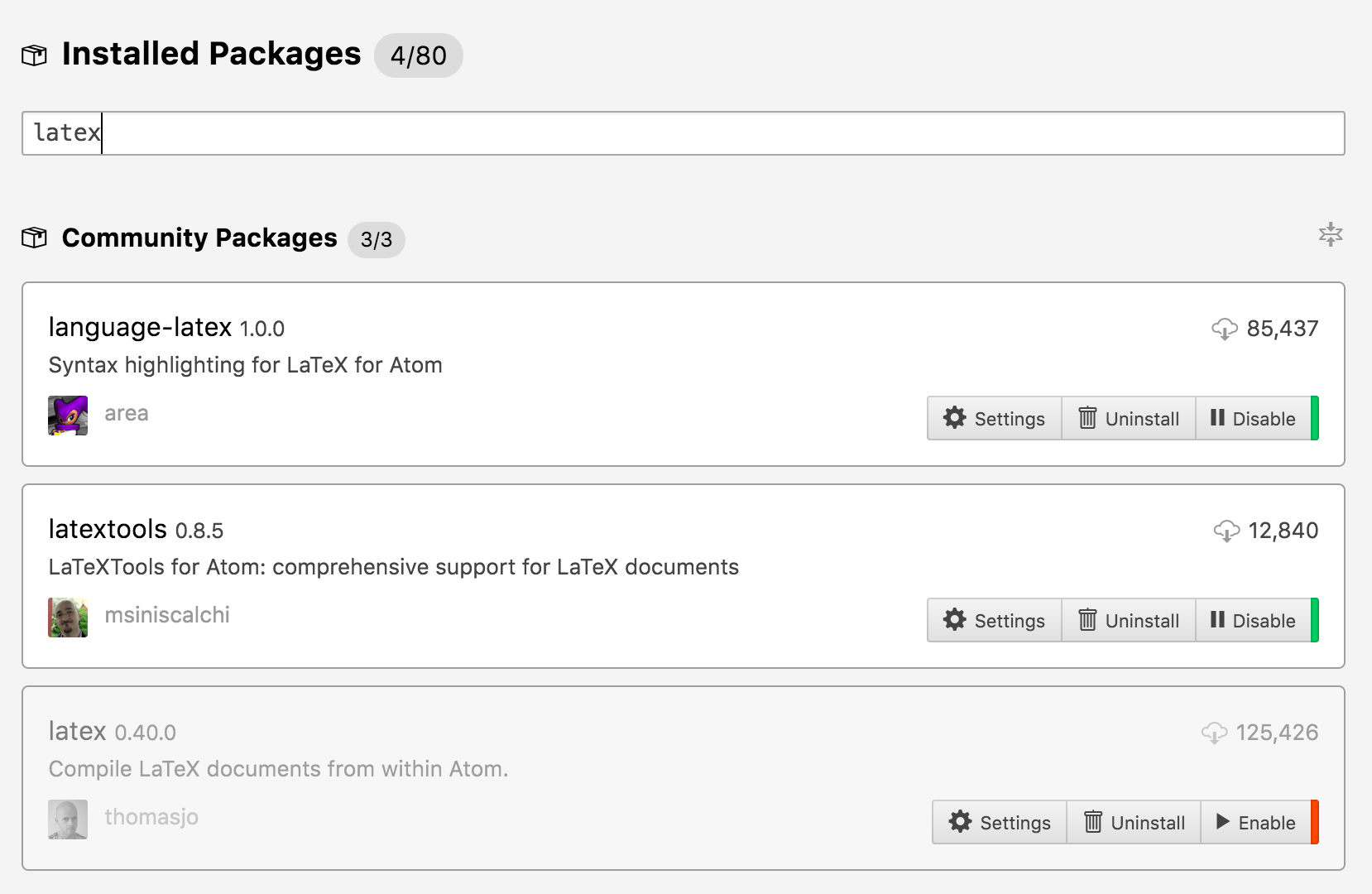Click the Community Packages box icon
The height and width of the screenshot is (894, 1372).
point(34,238)
